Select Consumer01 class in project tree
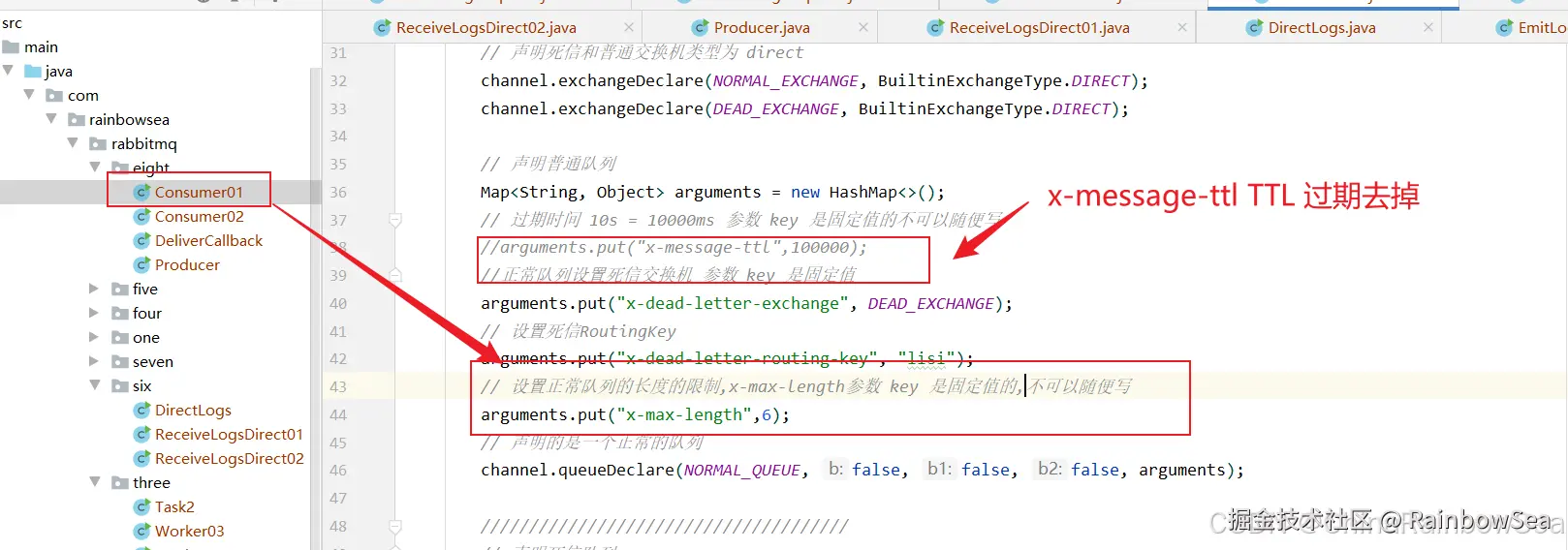Screen dimensions: 1568x550 199,192
